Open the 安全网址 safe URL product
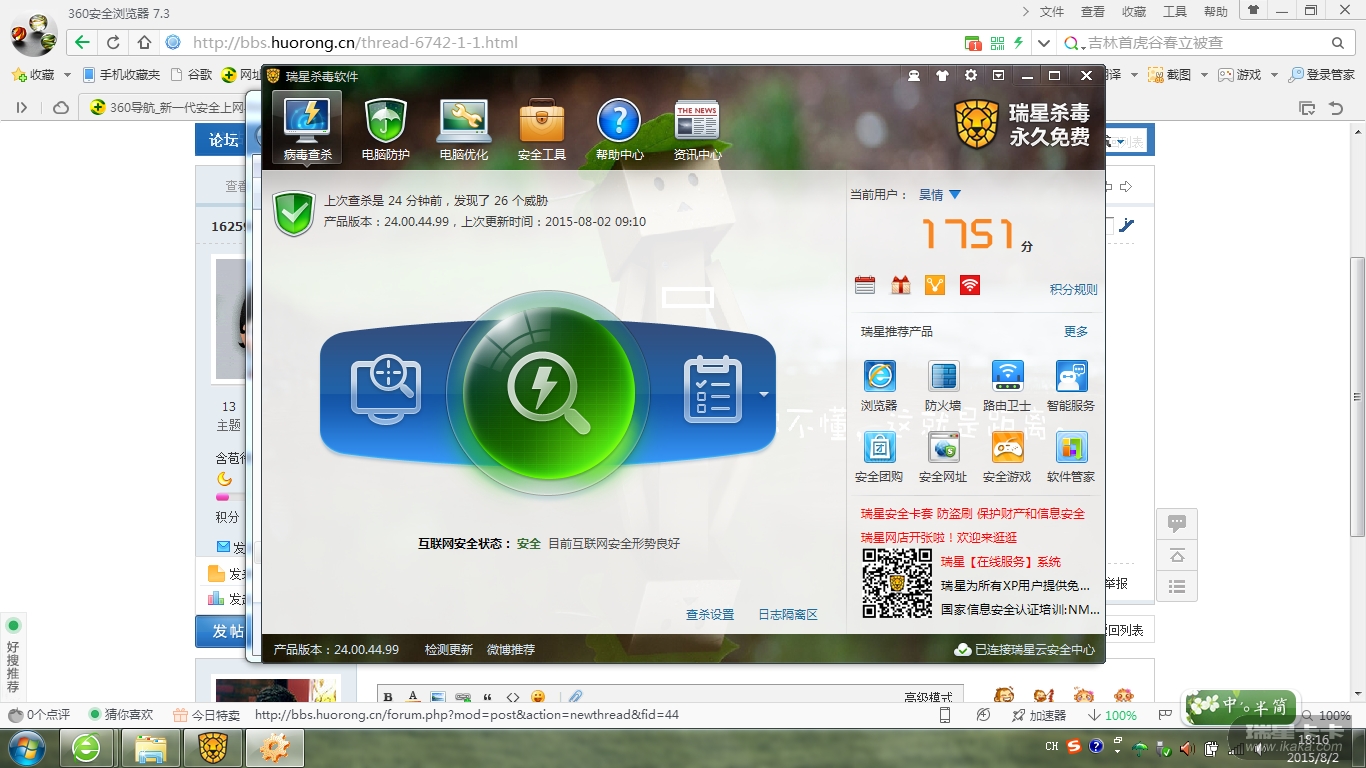This screenshot has height=768, width=1366. (943, 457)
